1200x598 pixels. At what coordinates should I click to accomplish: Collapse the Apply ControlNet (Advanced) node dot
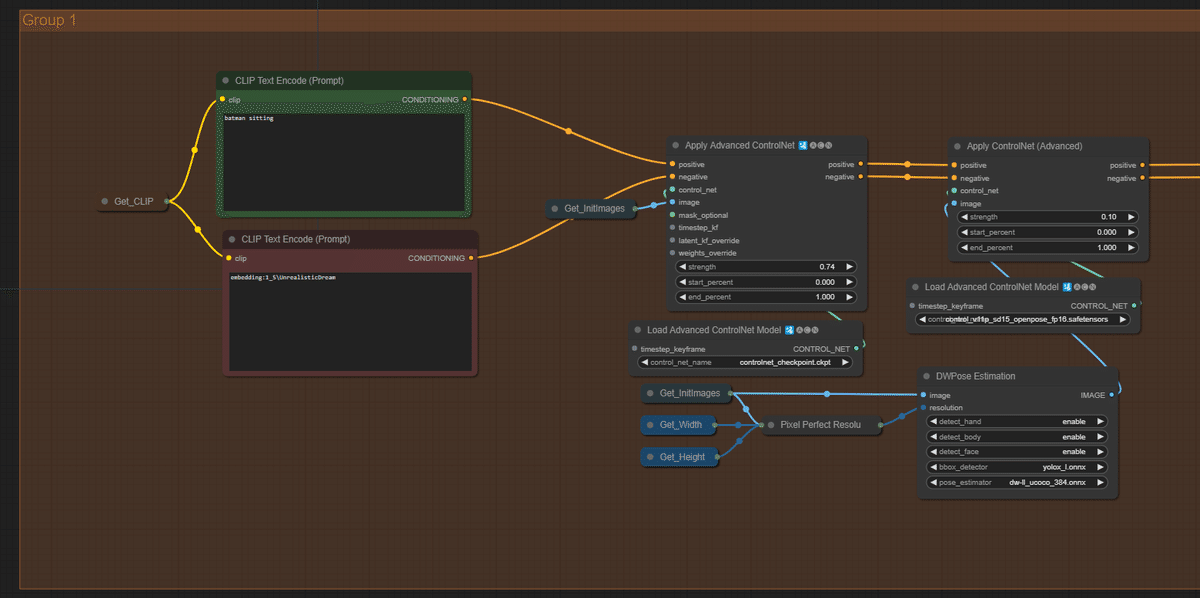click(958, 146)
